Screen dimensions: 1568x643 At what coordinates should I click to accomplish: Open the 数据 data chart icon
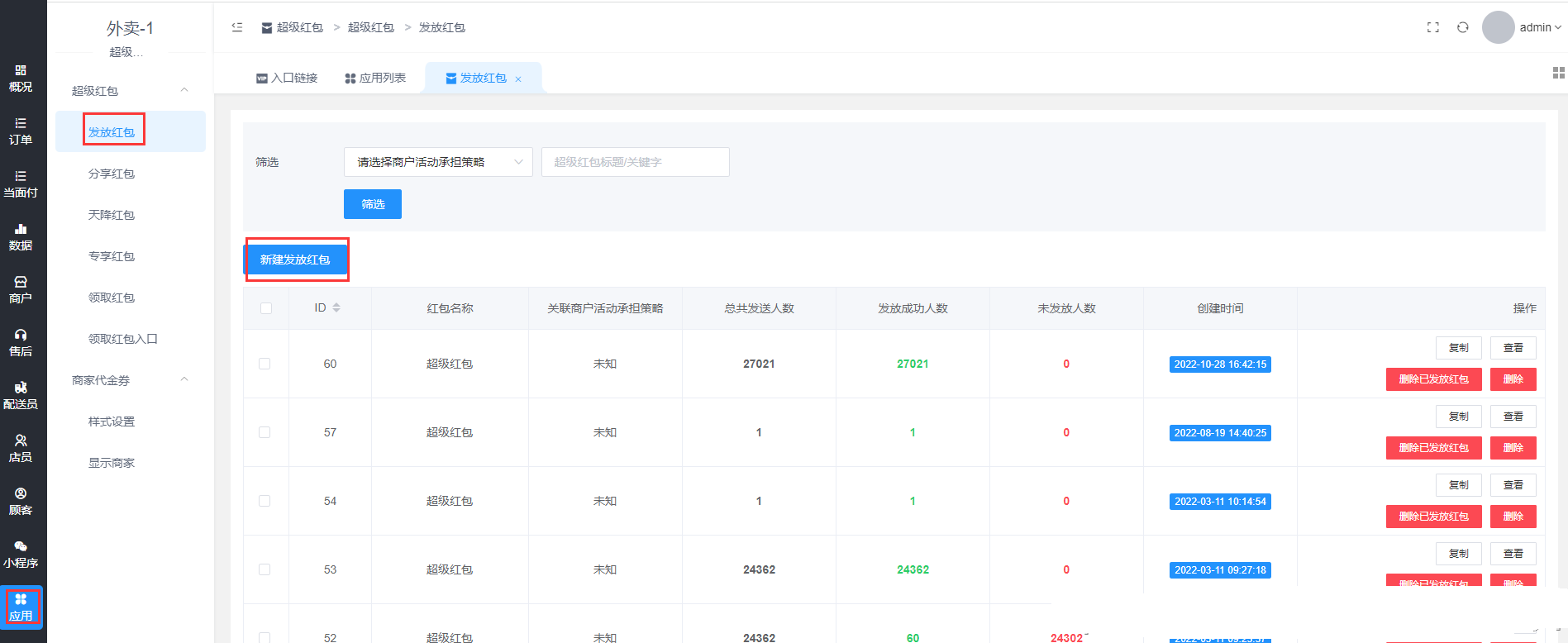[x=21, y=236]
